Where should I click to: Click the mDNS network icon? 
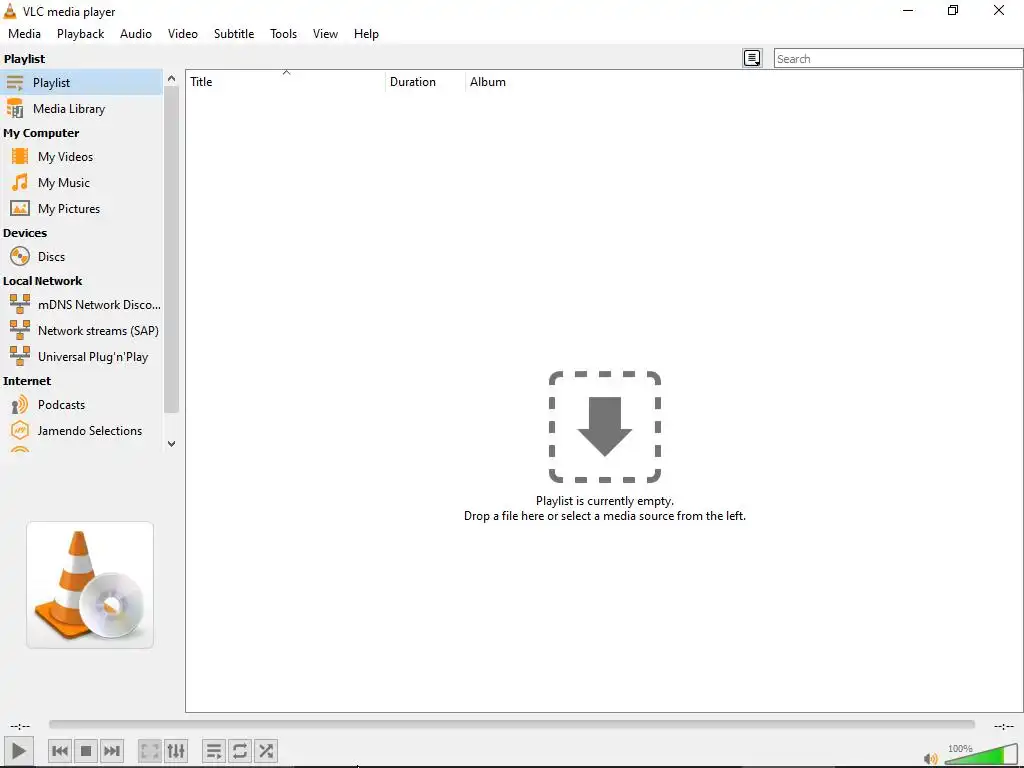[x=20, y=304]
